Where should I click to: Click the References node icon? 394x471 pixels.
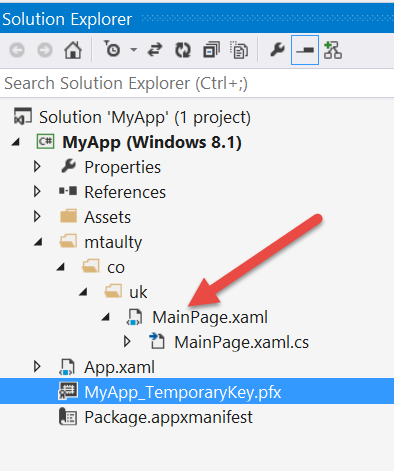(68, 191)
